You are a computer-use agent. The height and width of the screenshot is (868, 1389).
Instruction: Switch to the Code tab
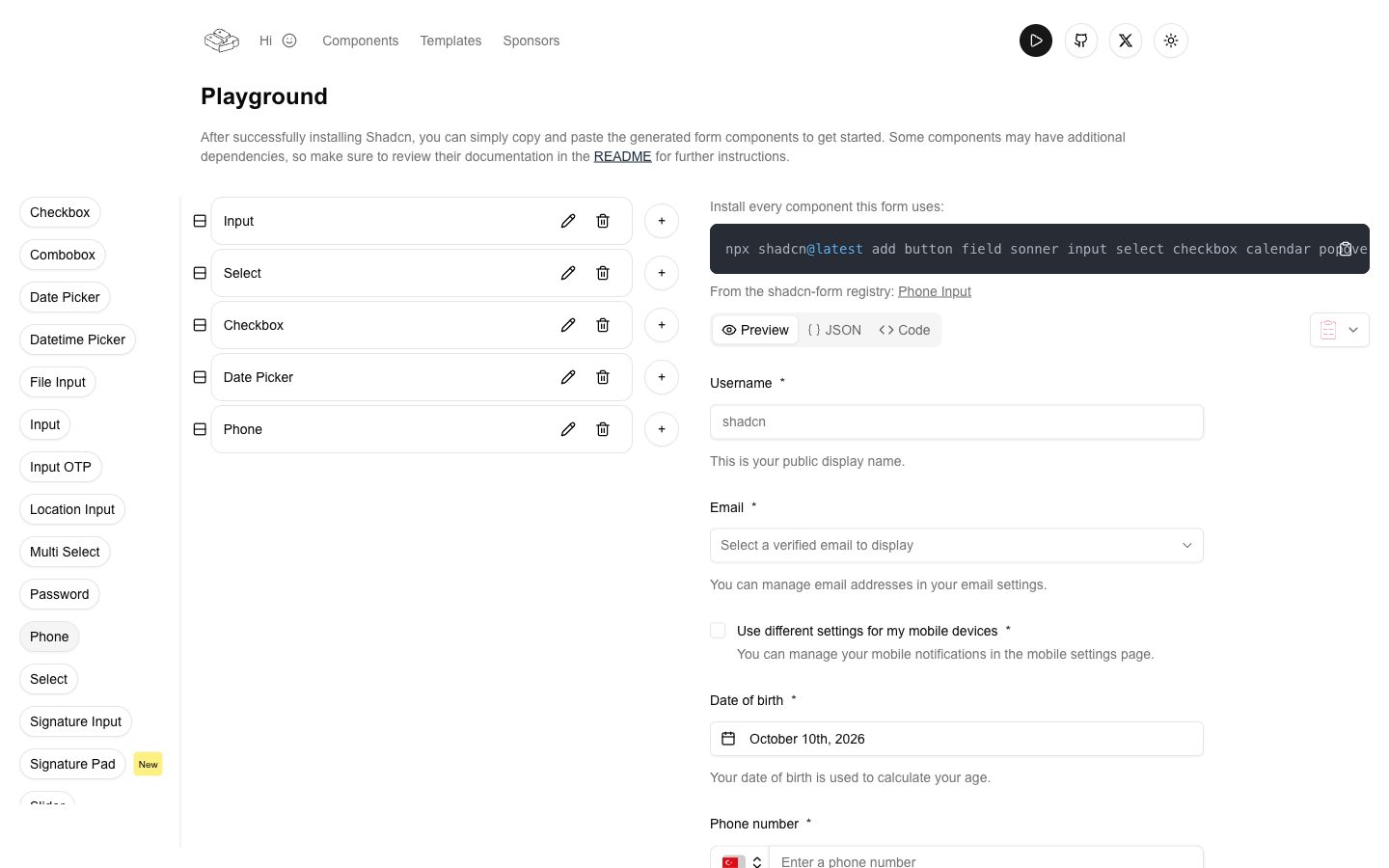[x=905, y=330]
